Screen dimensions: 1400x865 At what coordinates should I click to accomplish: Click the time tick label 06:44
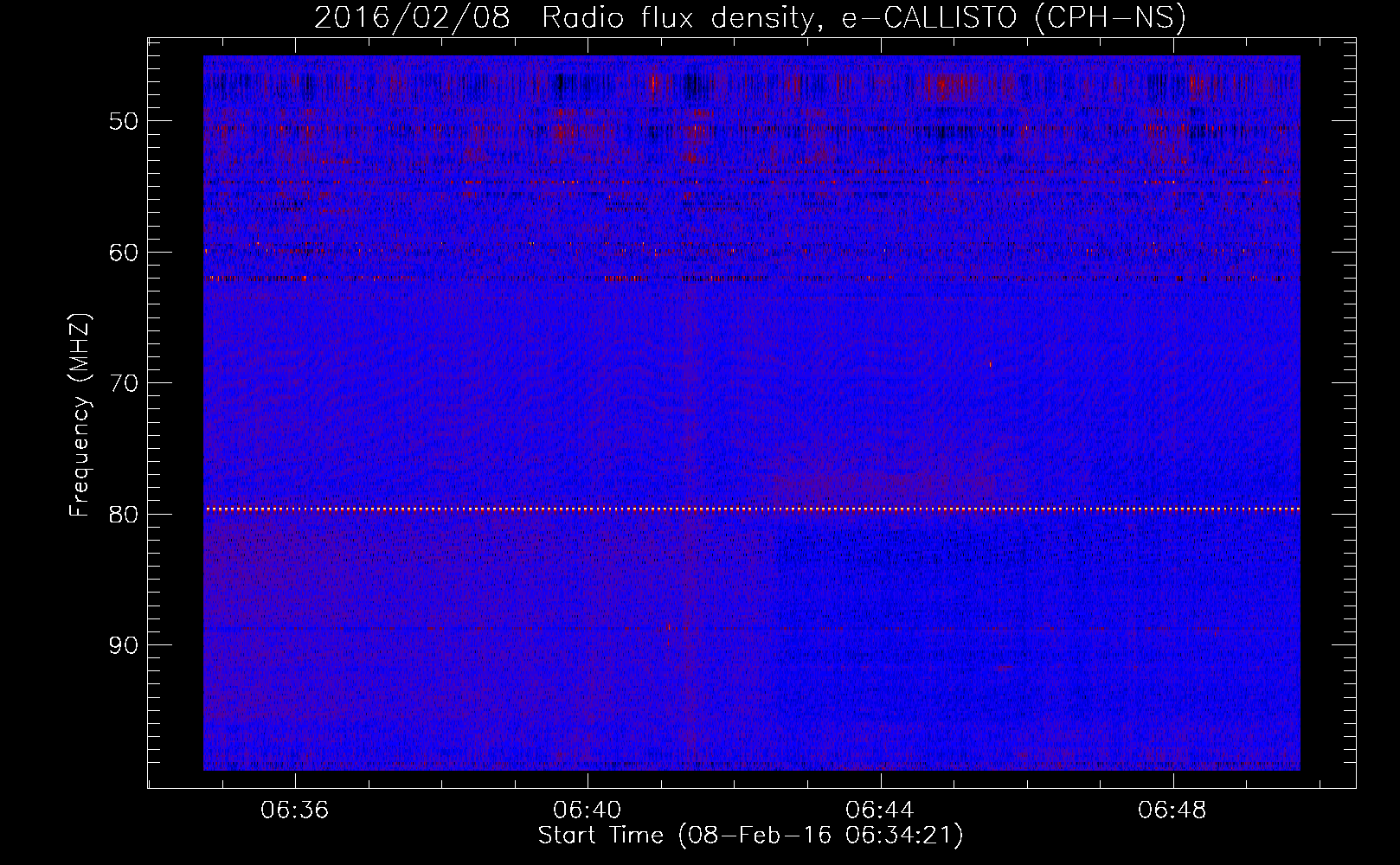pos(880,811)
